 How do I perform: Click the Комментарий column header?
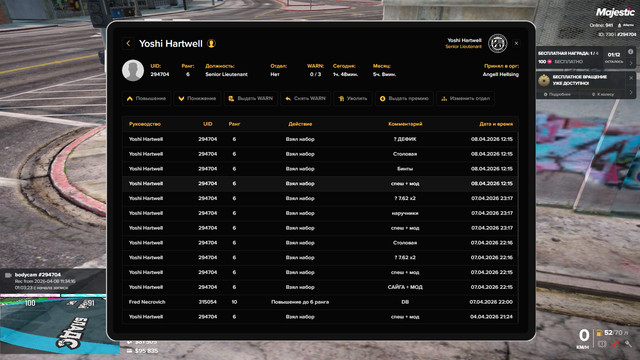(405, 124)
